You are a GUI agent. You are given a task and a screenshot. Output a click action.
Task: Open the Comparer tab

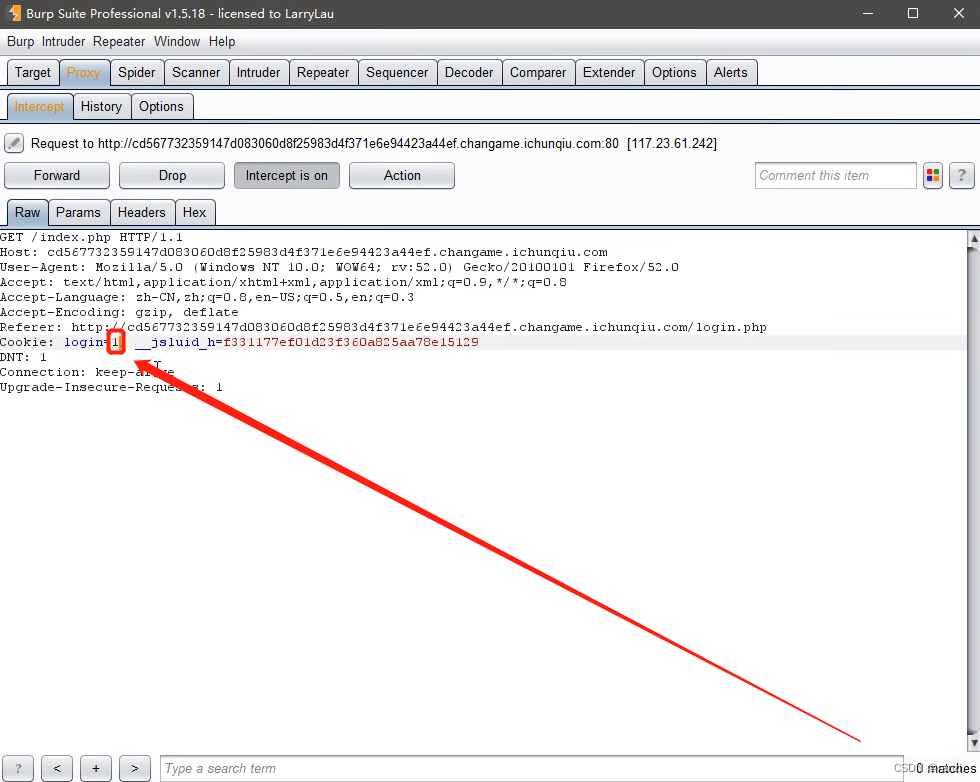click(x=538, y=73)
